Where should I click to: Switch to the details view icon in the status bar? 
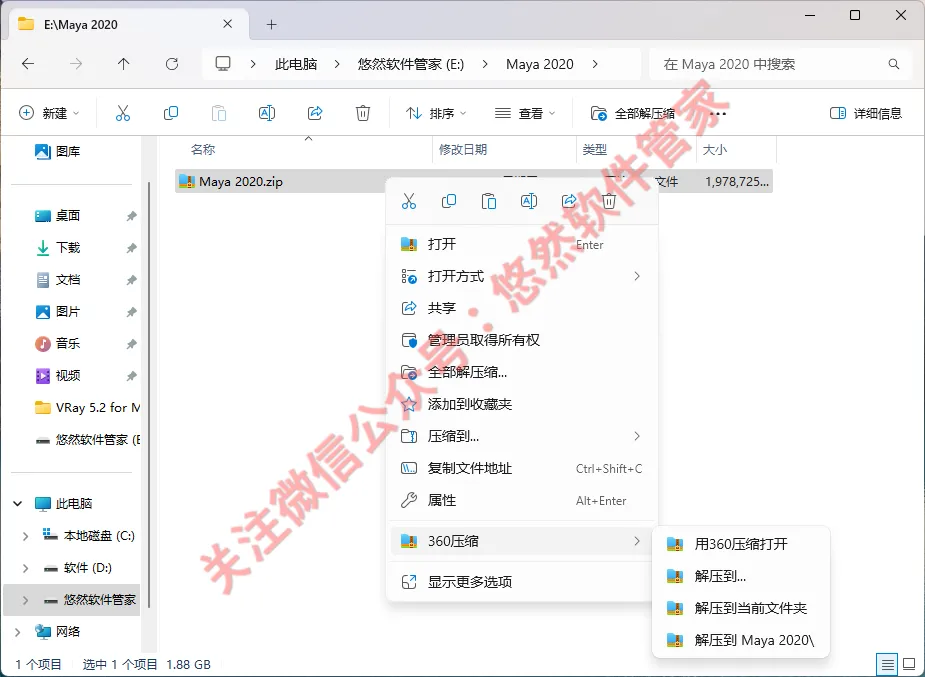[888, 665]
